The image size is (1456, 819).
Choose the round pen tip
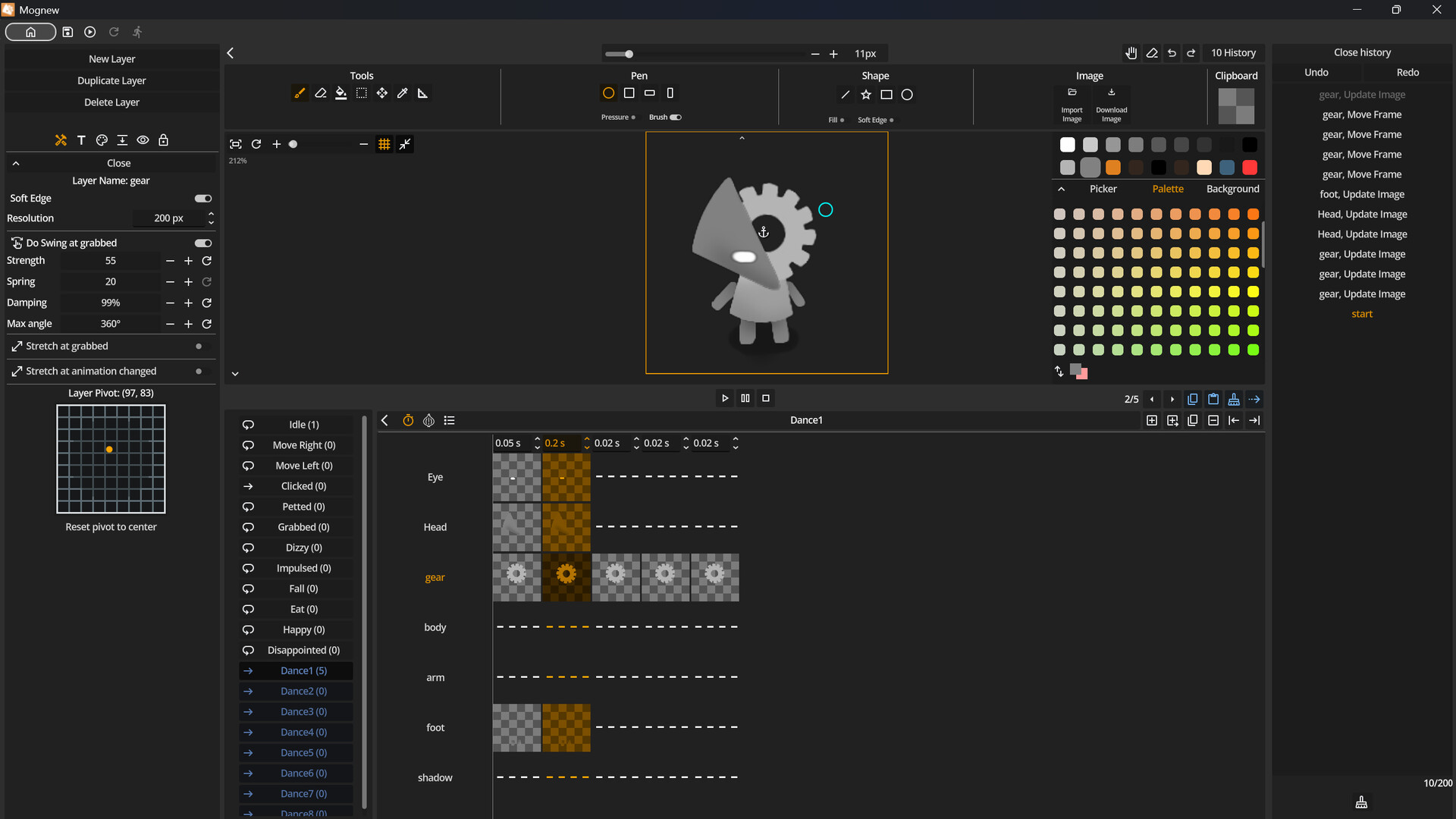[x=608, y=93]
